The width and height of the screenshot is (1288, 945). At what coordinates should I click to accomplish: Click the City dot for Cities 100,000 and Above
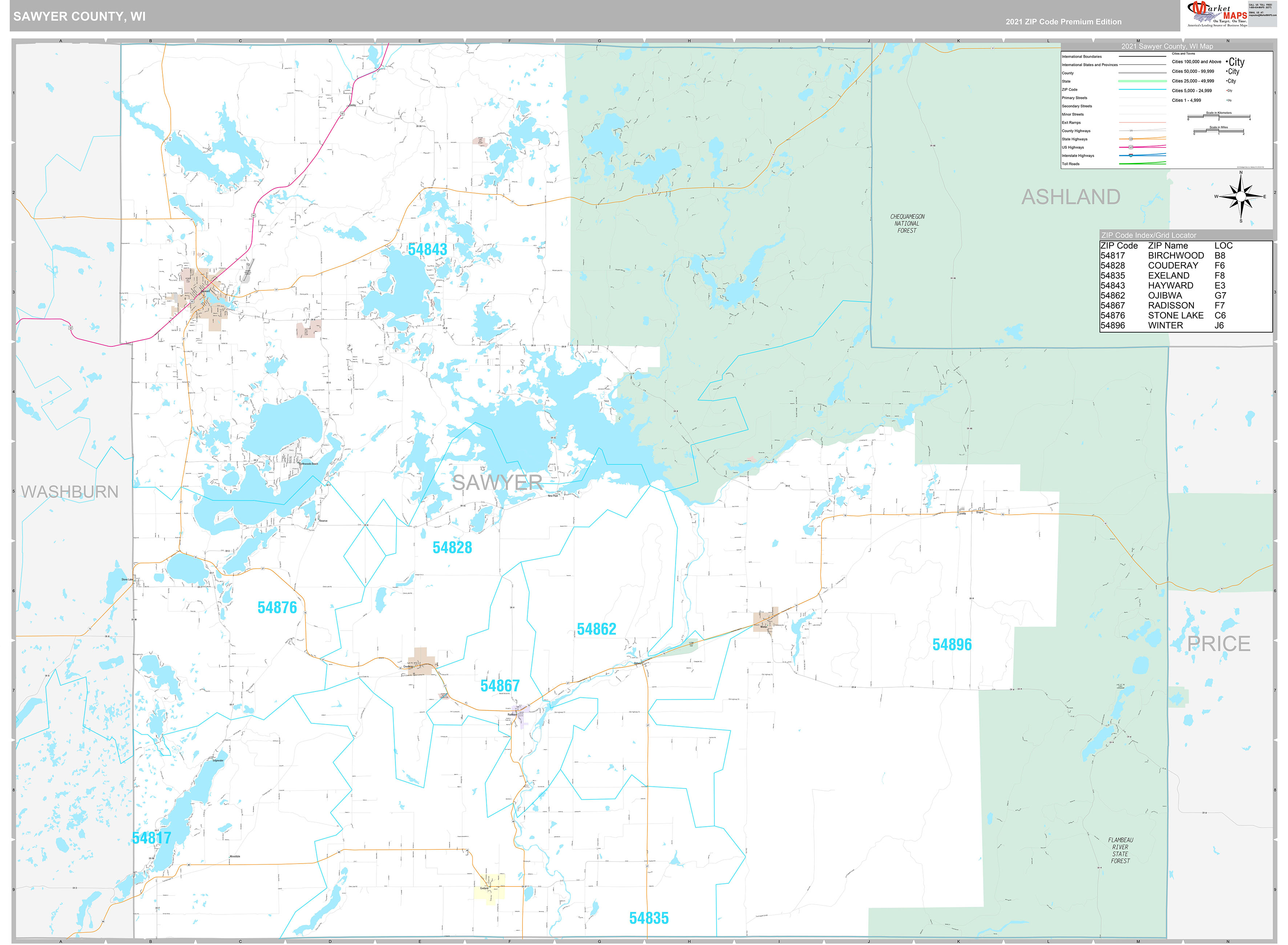(x=1227, y=61)
